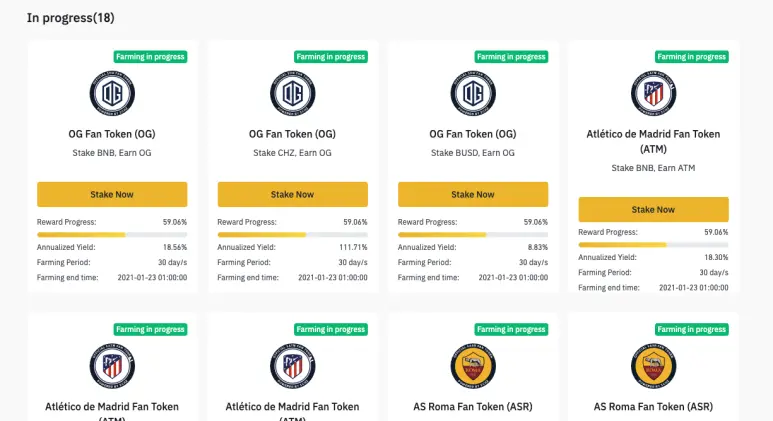Click the Farming in progress badge on the second bottom-row Atlético card
This screenshot has height=421, width=773.
tap(331, 329)
